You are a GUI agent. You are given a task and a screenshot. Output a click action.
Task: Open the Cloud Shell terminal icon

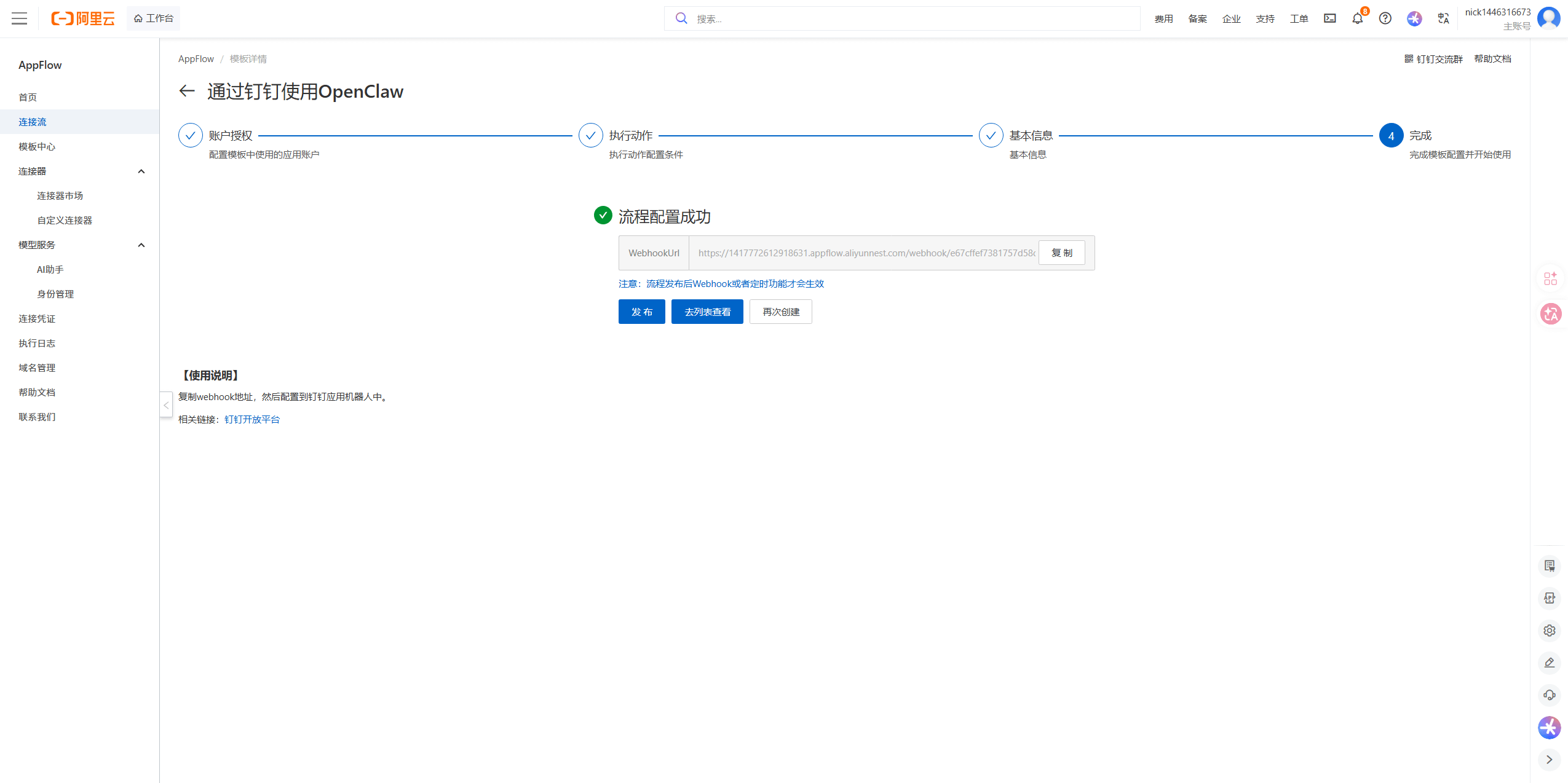(1330, 18)
